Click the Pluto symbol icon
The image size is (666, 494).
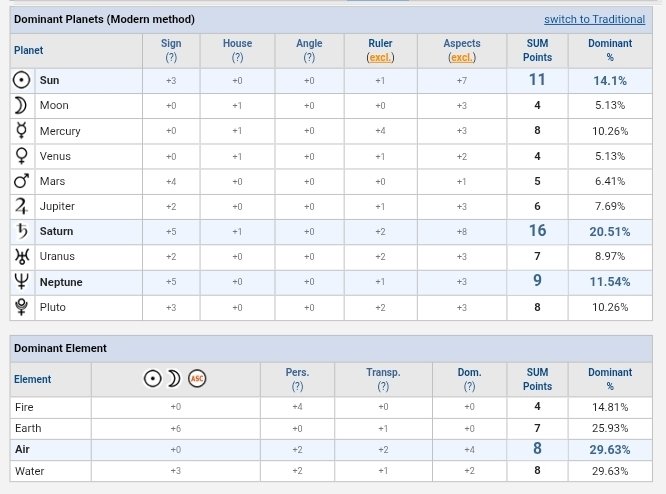pos(21,307)
